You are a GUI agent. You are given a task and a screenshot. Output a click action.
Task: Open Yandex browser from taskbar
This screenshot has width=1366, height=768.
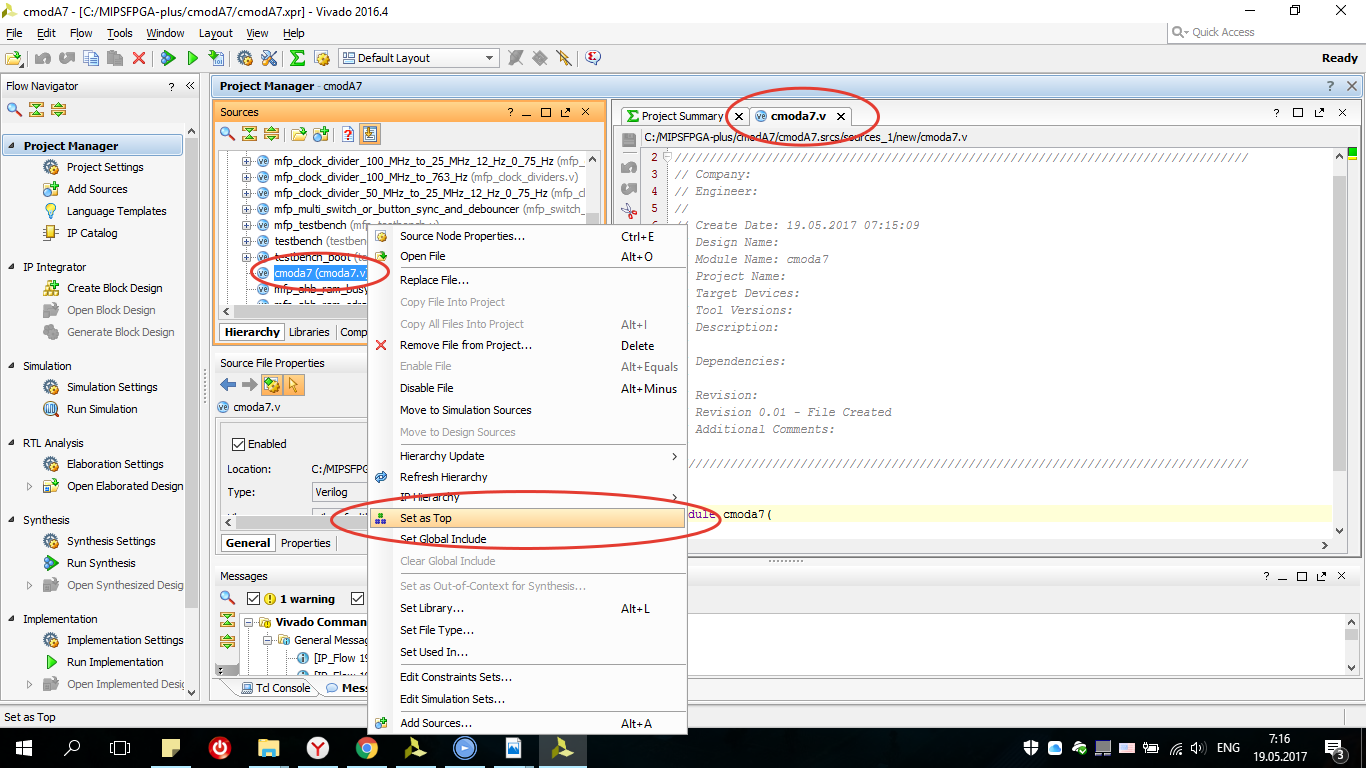(x=316, y=747)
